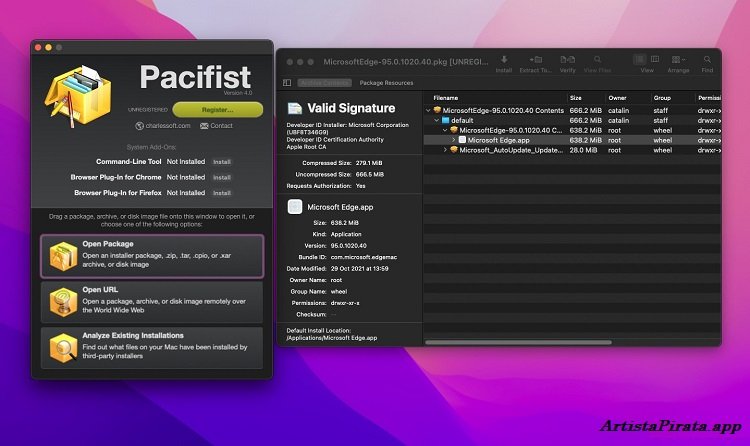
Task: Click the View Files magnifier icon
Action: [597, 60]
